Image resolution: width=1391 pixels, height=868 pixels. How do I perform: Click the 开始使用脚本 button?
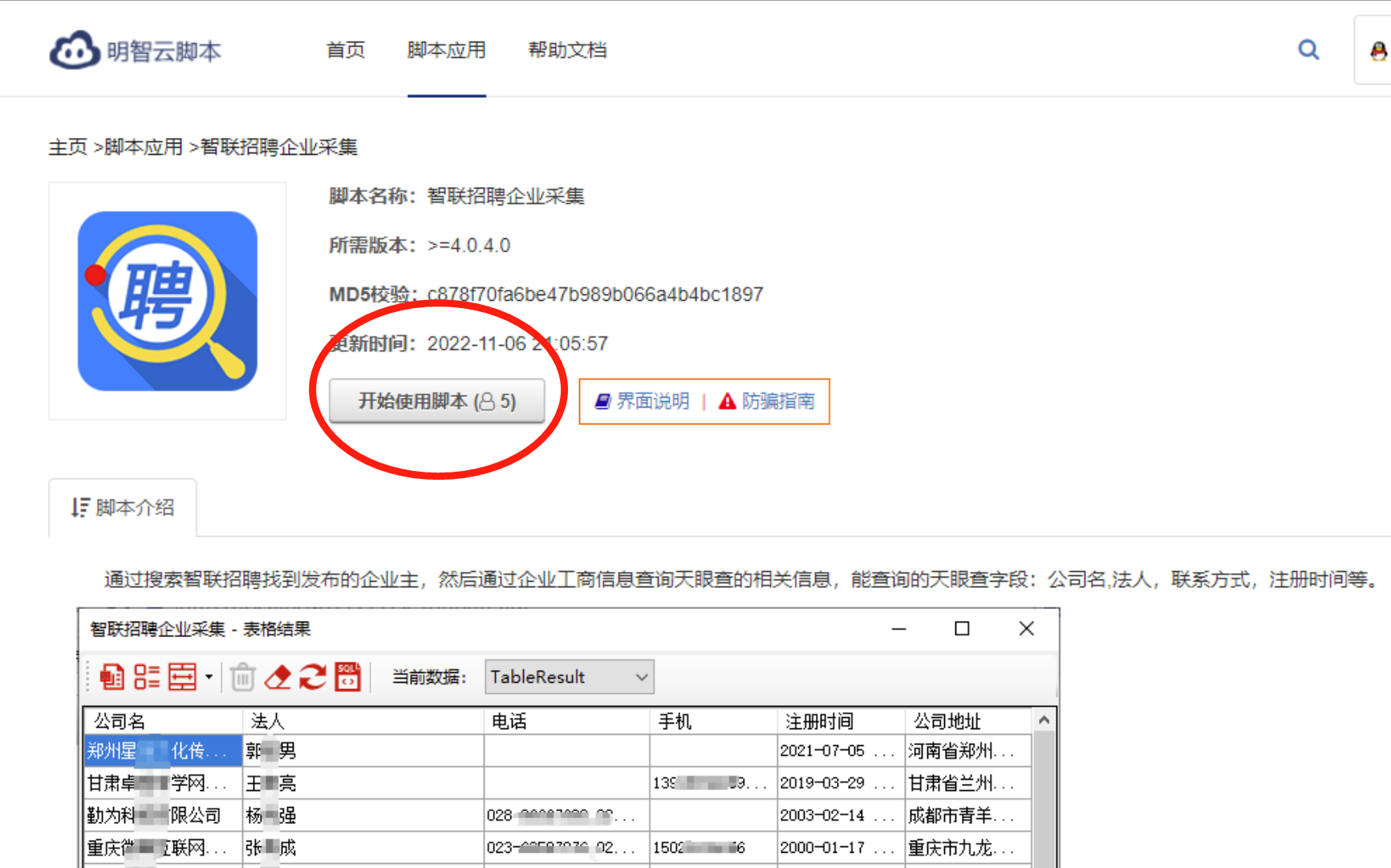pos(437,401)
